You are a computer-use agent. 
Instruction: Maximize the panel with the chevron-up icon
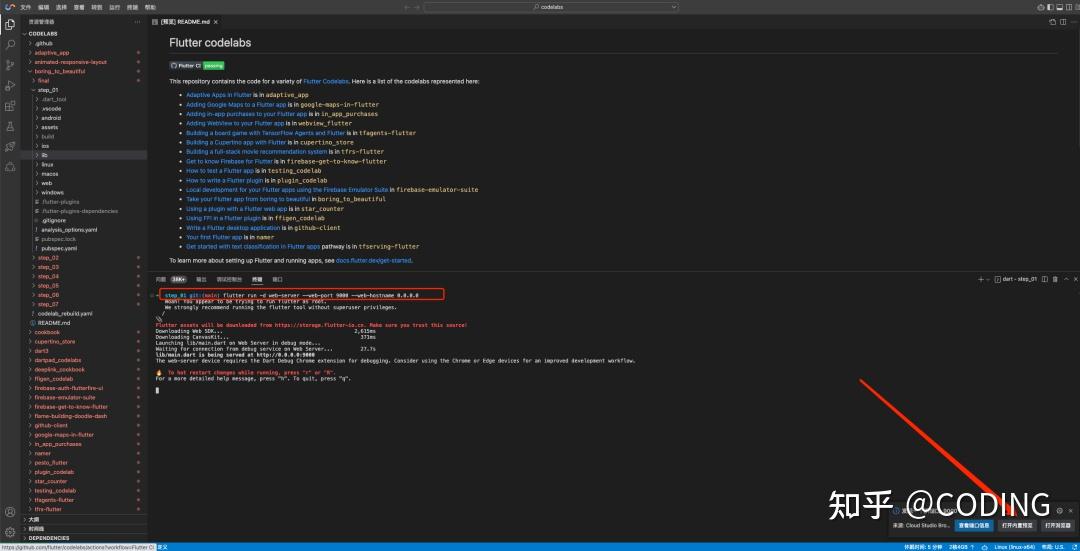(1067, 279)
